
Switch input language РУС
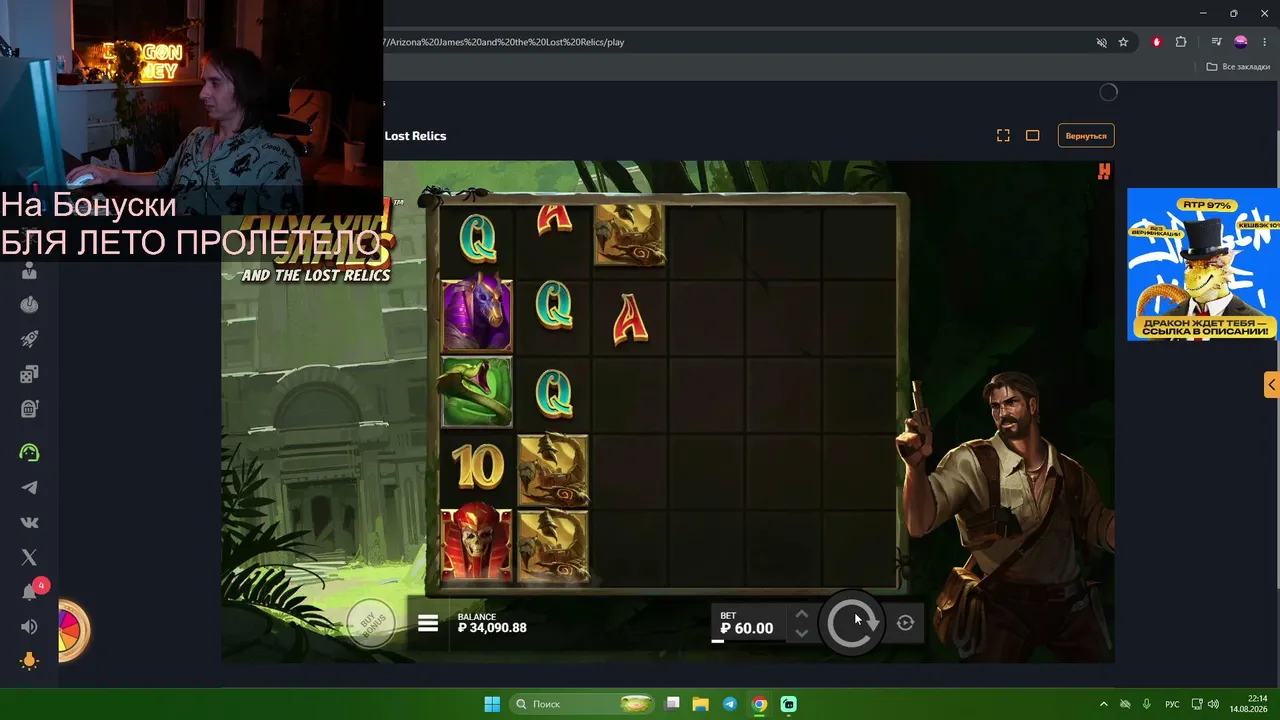pyautogui.click(x=1172, y=704)
